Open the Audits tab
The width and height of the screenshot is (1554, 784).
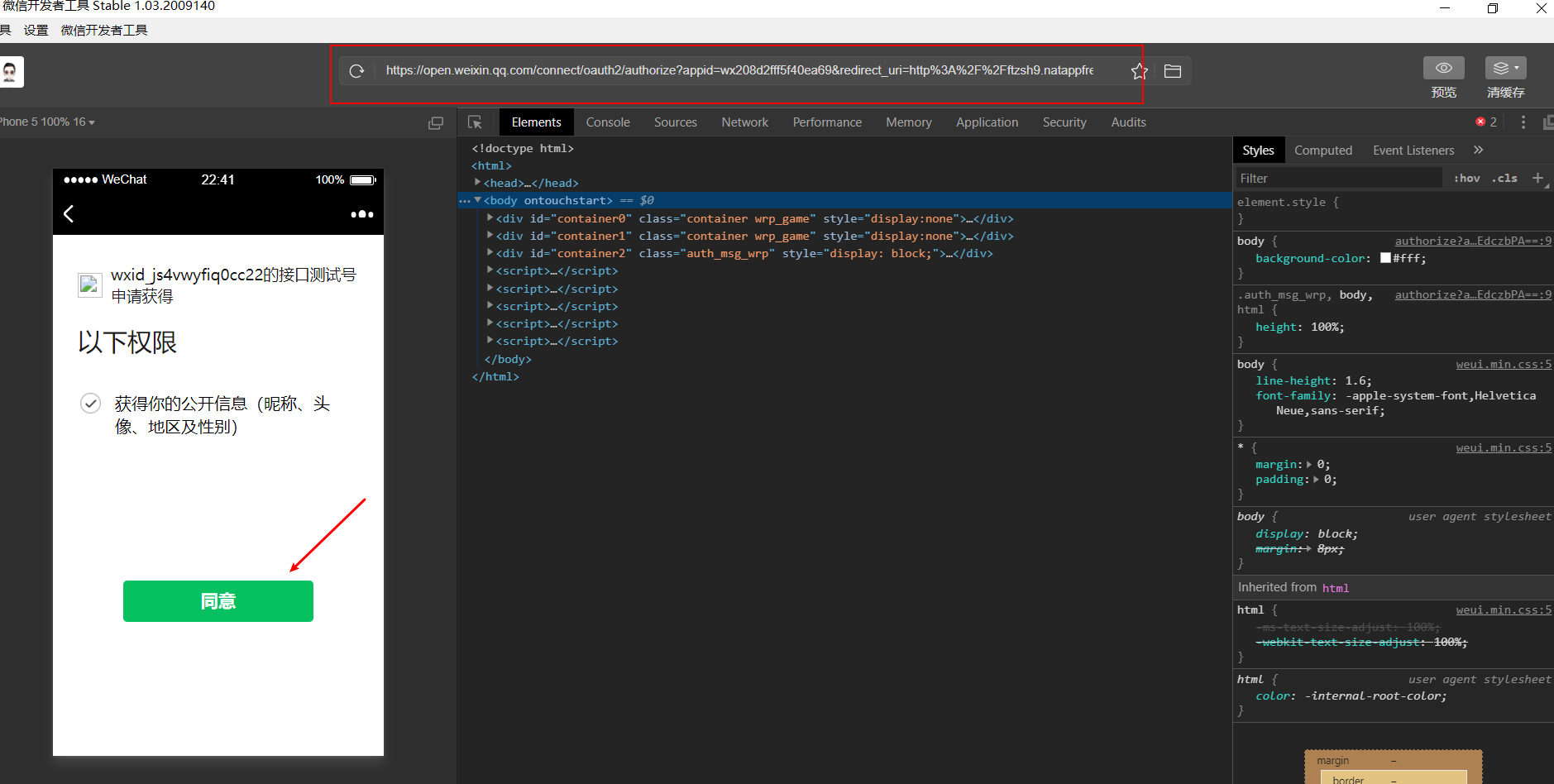[x=1128, y=122]
